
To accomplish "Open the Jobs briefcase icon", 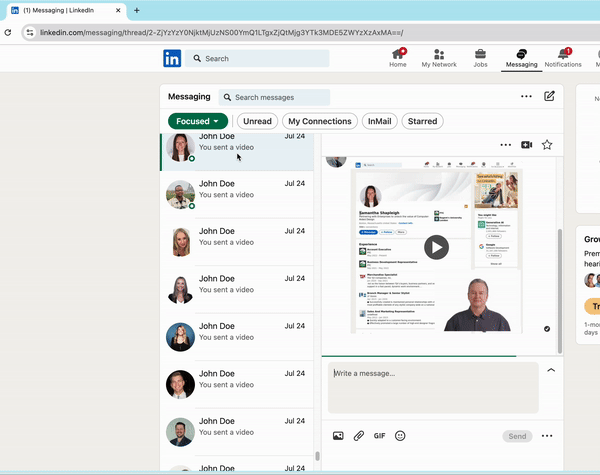I will tap(480, 58).
